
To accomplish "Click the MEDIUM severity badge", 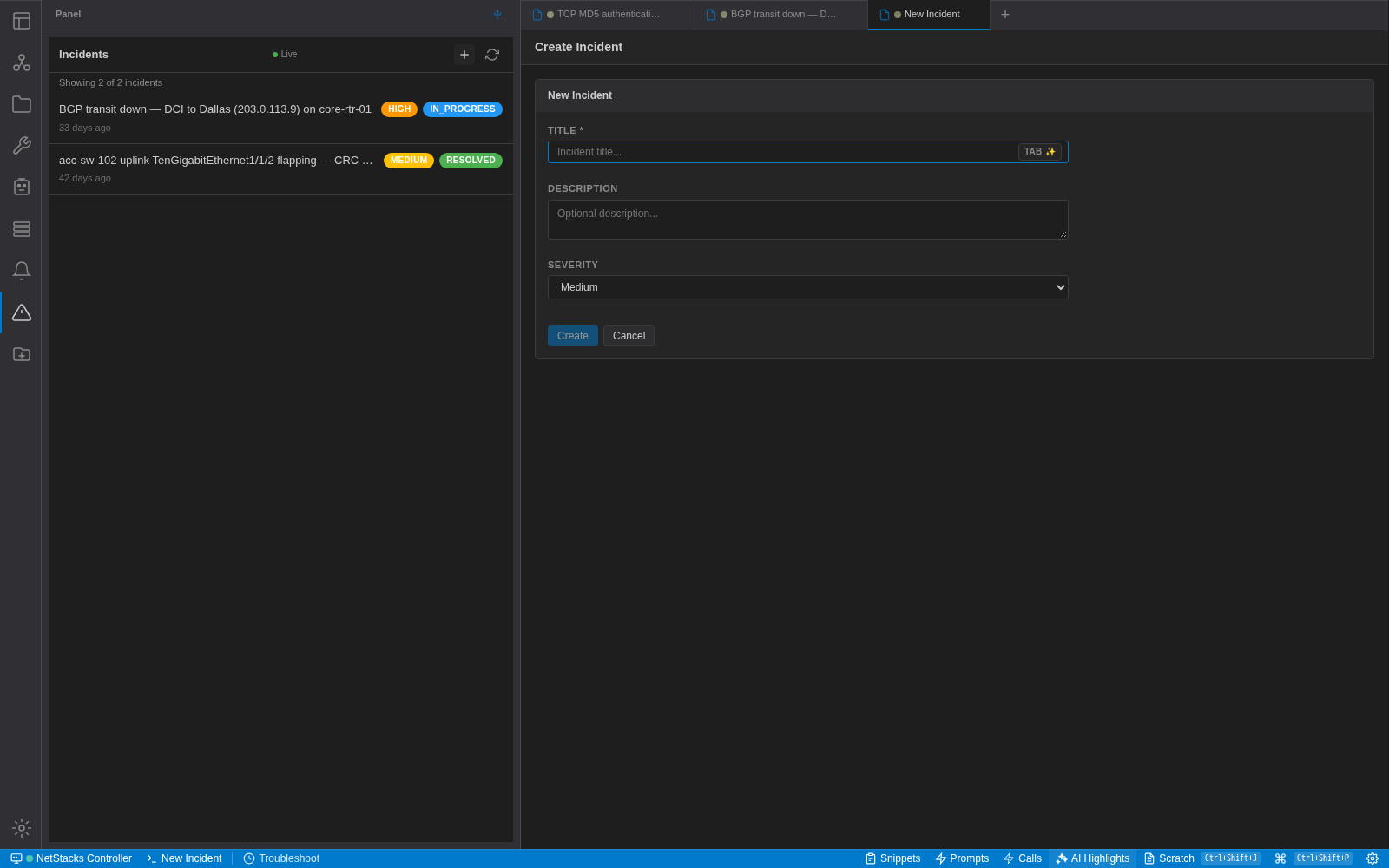I will click(409, 161).
